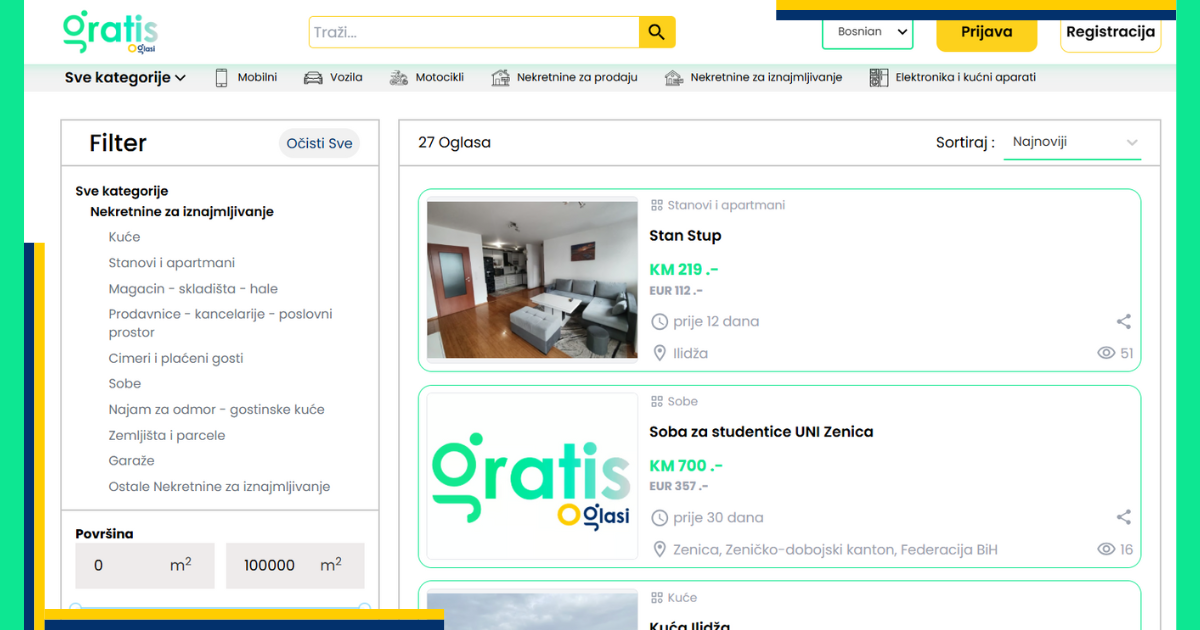This screenshot has width=1200, height=630.
Task: Click the magnifier search button
Action: coord(657,32)
